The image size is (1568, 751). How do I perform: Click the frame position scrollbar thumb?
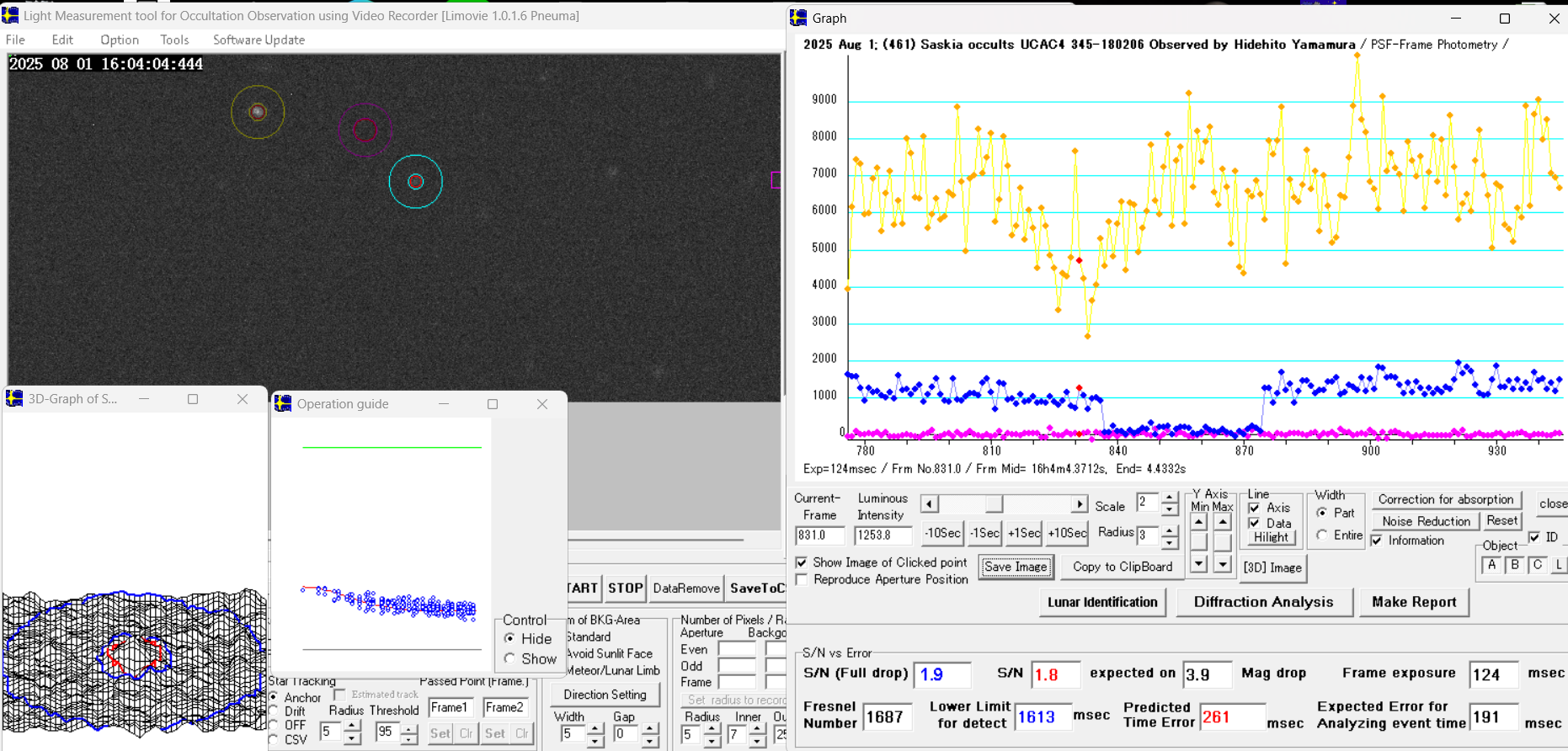point(995,503)
